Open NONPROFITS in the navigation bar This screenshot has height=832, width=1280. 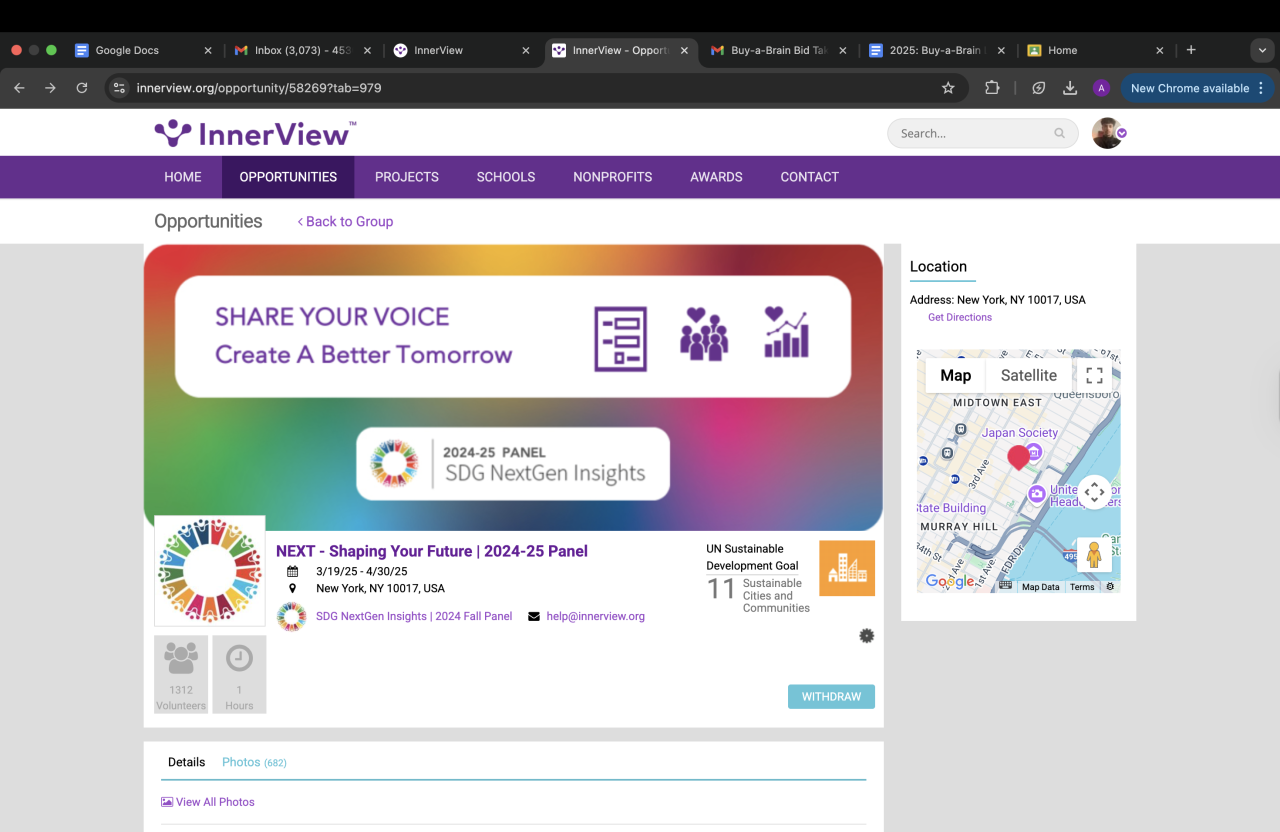tap(613, 177)
